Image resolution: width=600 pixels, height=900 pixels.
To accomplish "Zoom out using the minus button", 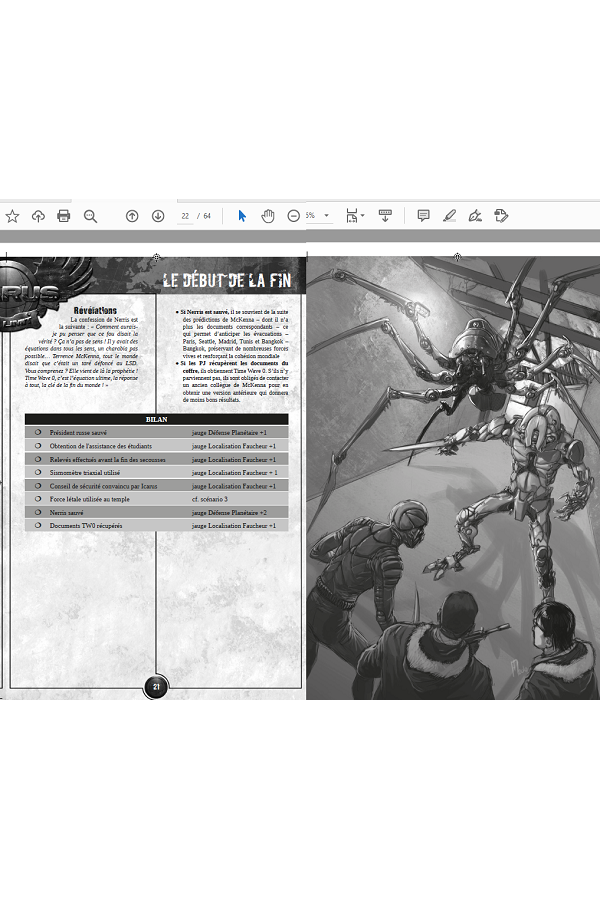I will click(293, 216).
